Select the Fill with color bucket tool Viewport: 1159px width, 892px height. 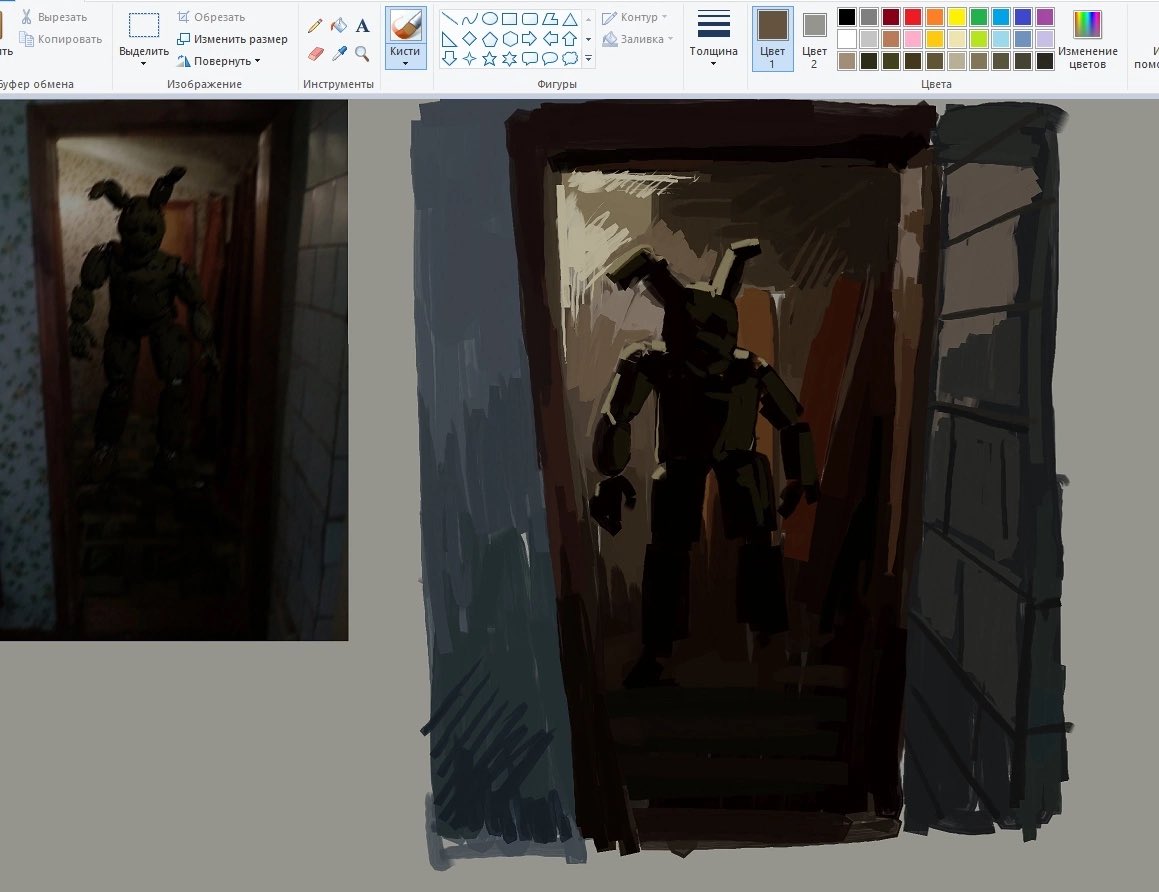pos(339,26)
